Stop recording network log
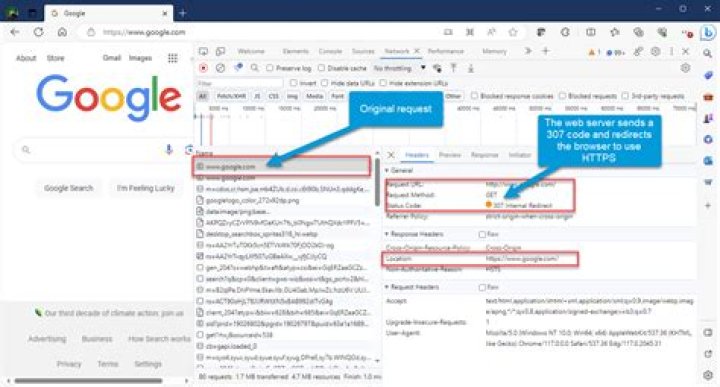 [203, 68]
